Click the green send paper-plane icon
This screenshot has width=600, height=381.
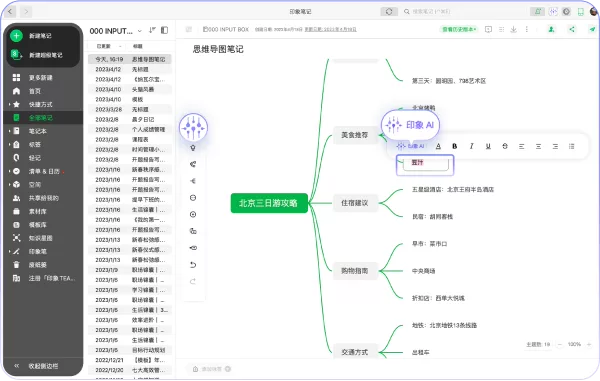tap(592, 29)
